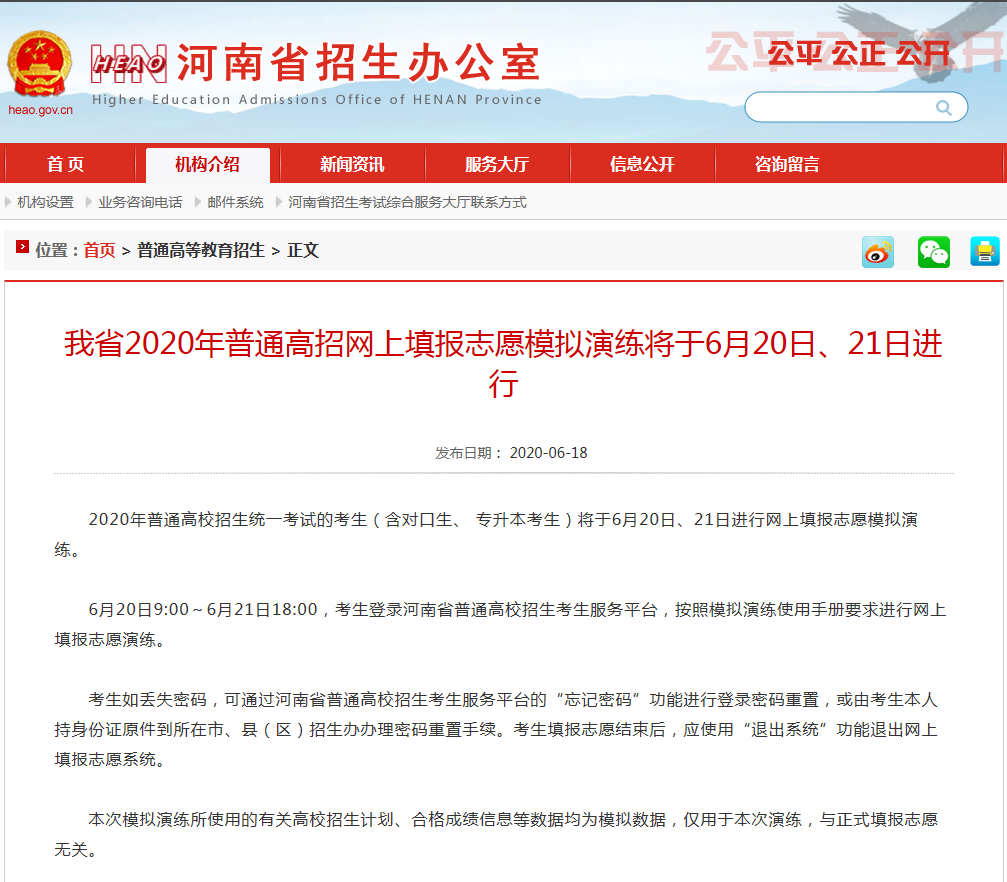Open 首页 from the breadcrumb

(96, 251)
